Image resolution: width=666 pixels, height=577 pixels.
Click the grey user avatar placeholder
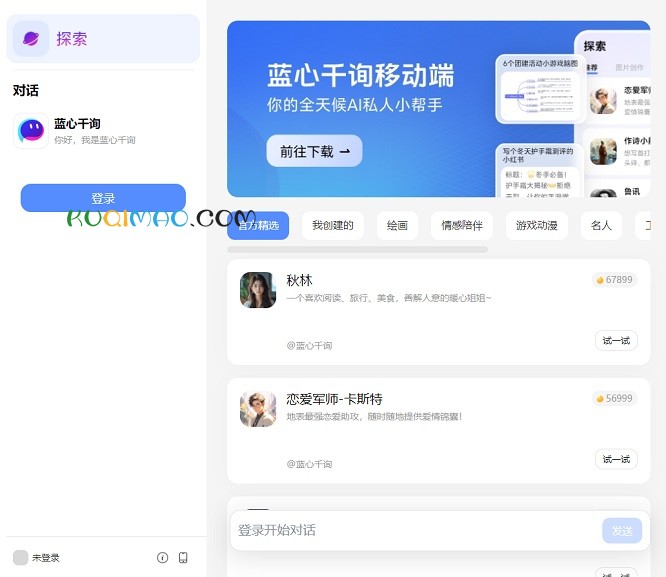20,557
